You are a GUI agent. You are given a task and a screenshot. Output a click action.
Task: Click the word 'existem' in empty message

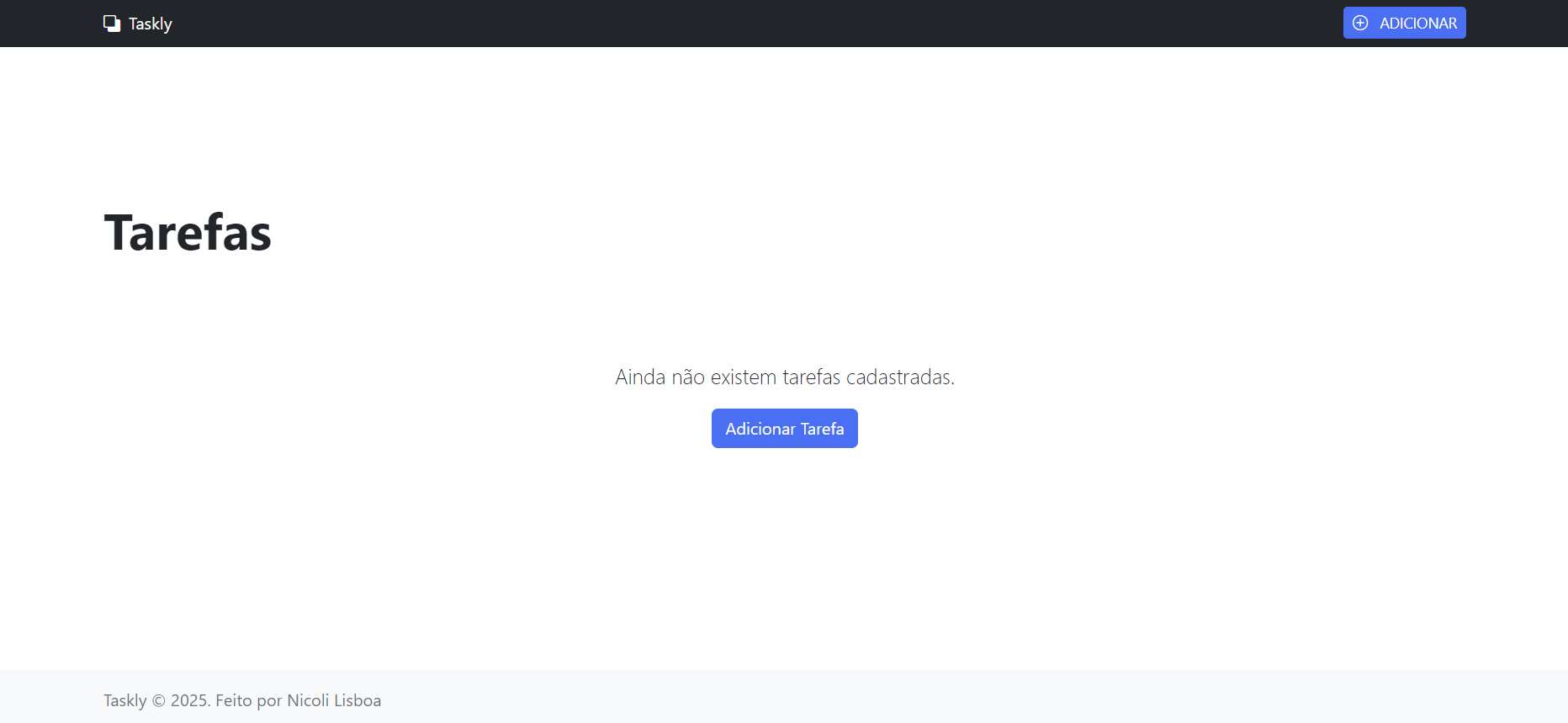click(x=744, y=377)
